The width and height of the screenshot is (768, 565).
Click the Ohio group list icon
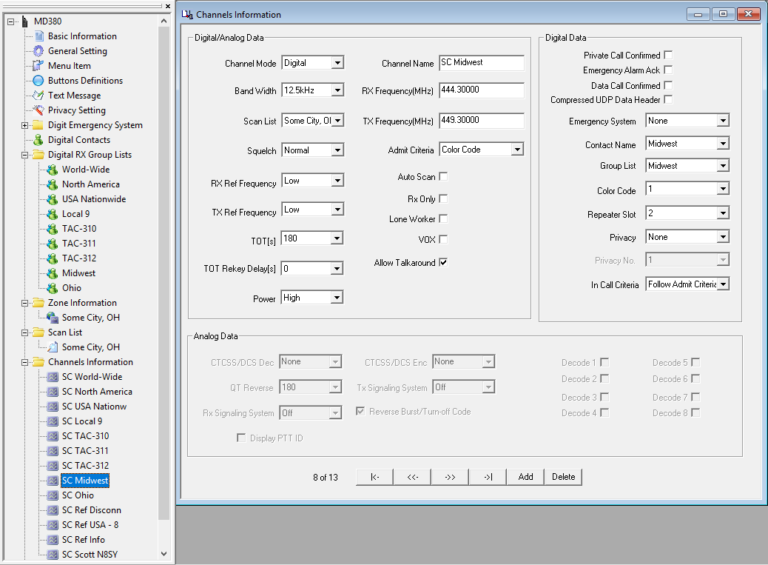[52, 288]
